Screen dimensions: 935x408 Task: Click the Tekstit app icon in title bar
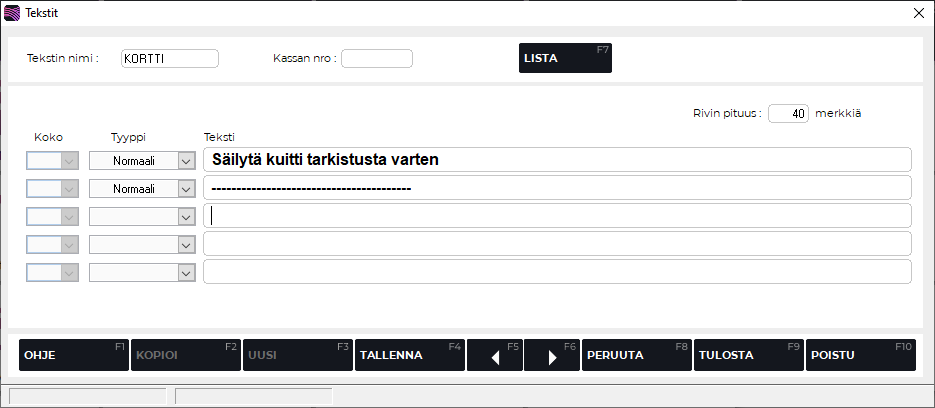[12, 13]
